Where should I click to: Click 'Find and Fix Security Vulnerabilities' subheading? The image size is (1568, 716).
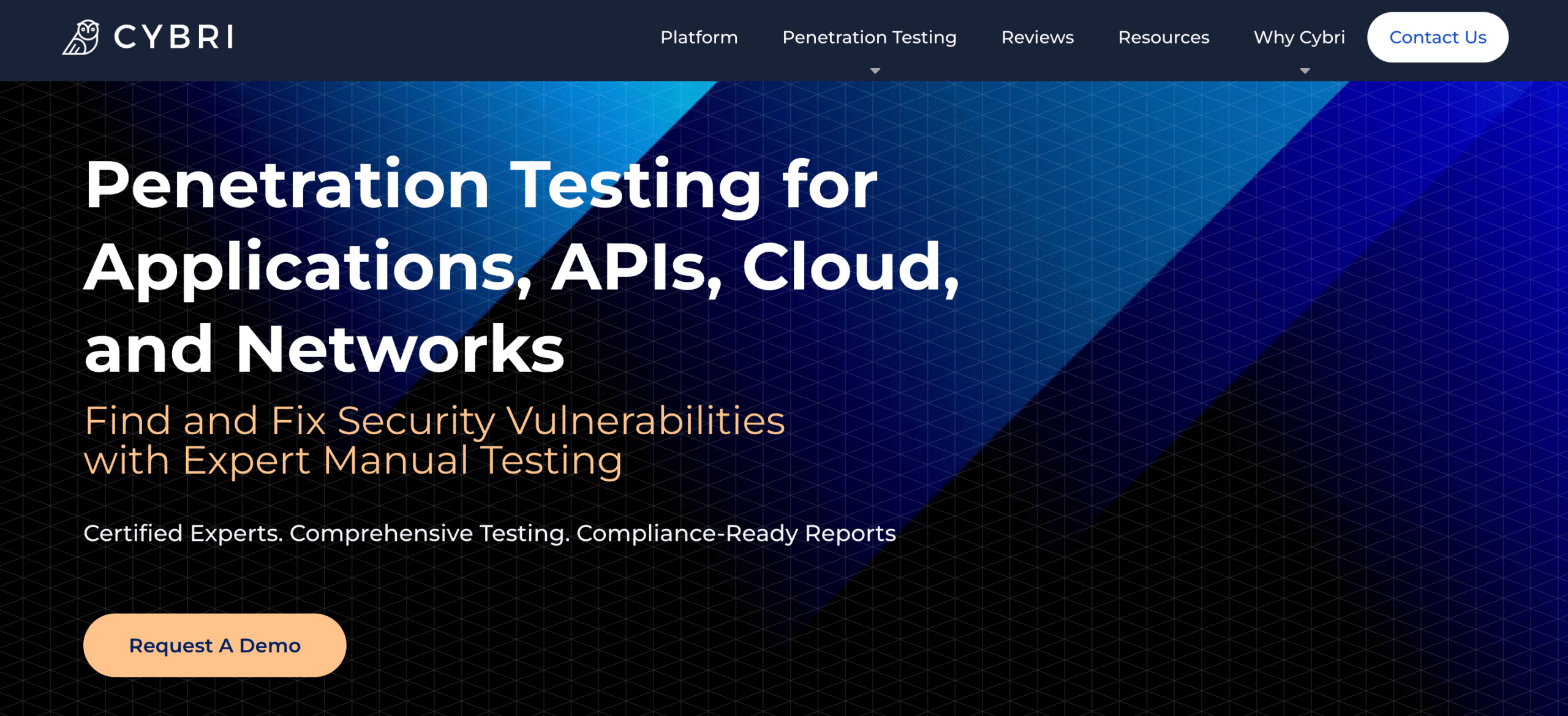(x=434, y=421)
